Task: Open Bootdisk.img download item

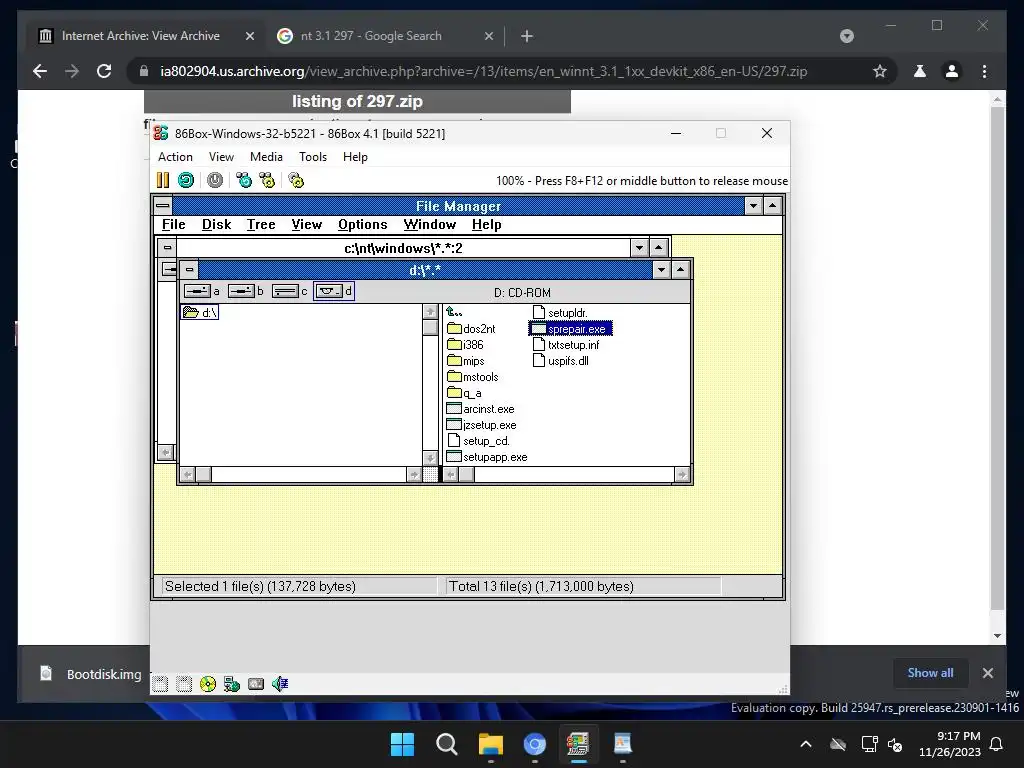Action: point(91,674)
